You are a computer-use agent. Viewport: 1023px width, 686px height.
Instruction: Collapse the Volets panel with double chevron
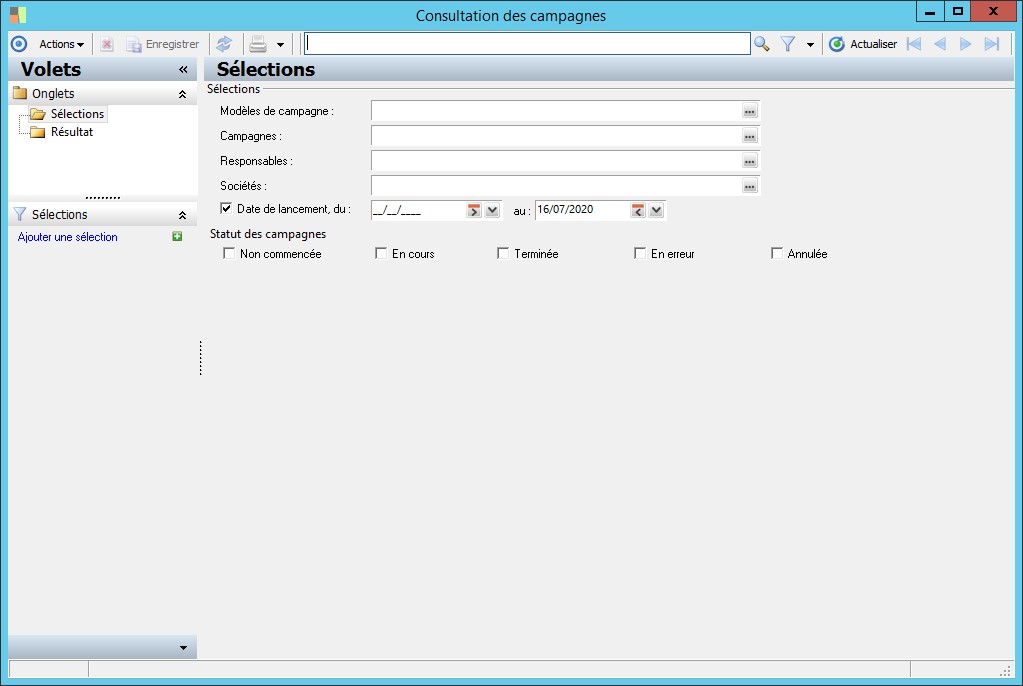[x=183, y=69]
